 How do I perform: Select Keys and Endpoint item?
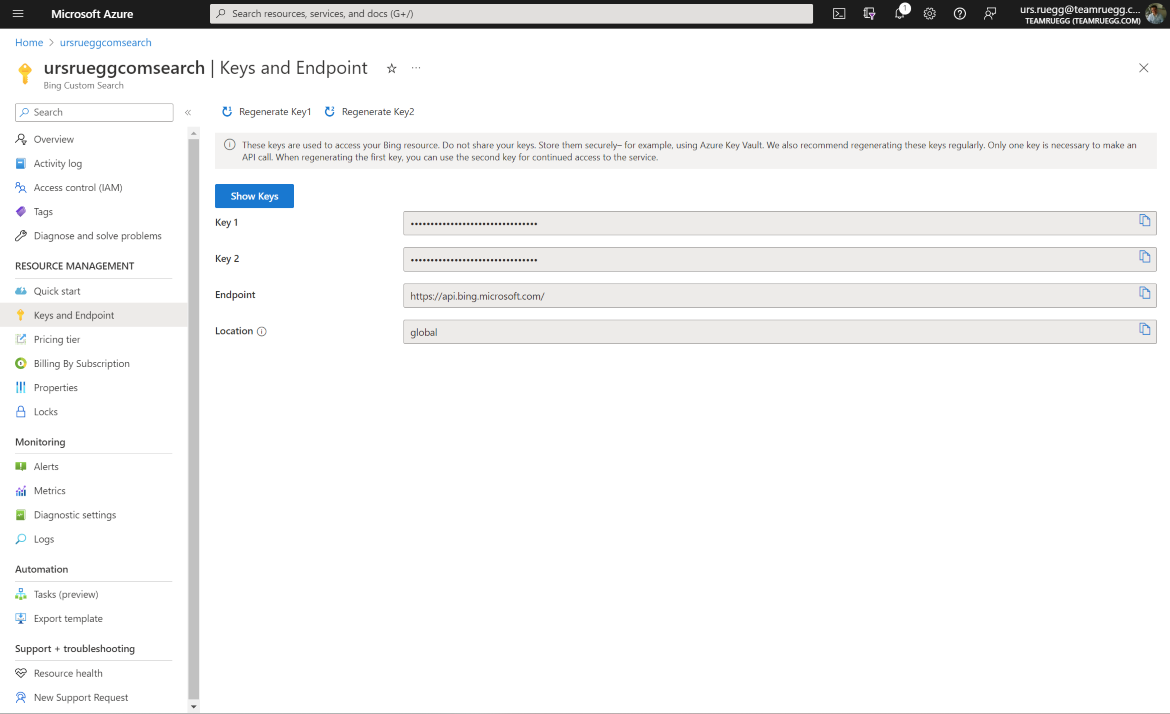93,315
